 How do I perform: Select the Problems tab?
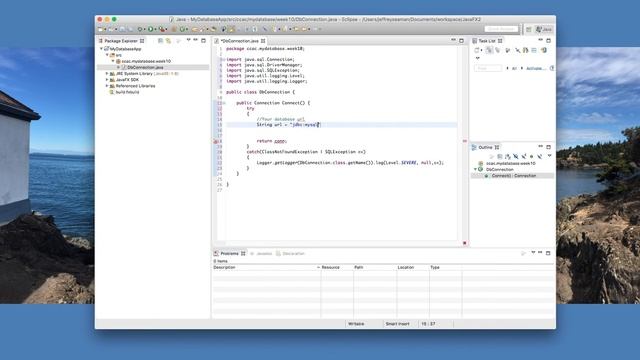pos(229,253)
